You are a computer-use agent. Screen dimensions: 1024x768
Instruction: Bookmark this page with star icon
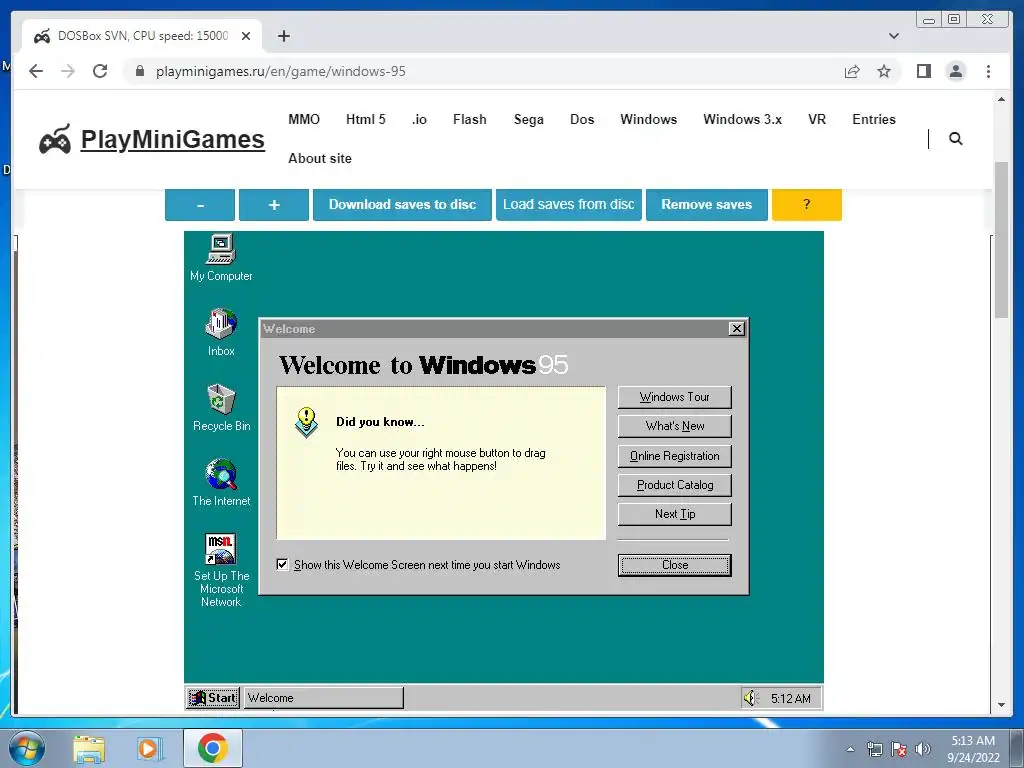884,71
